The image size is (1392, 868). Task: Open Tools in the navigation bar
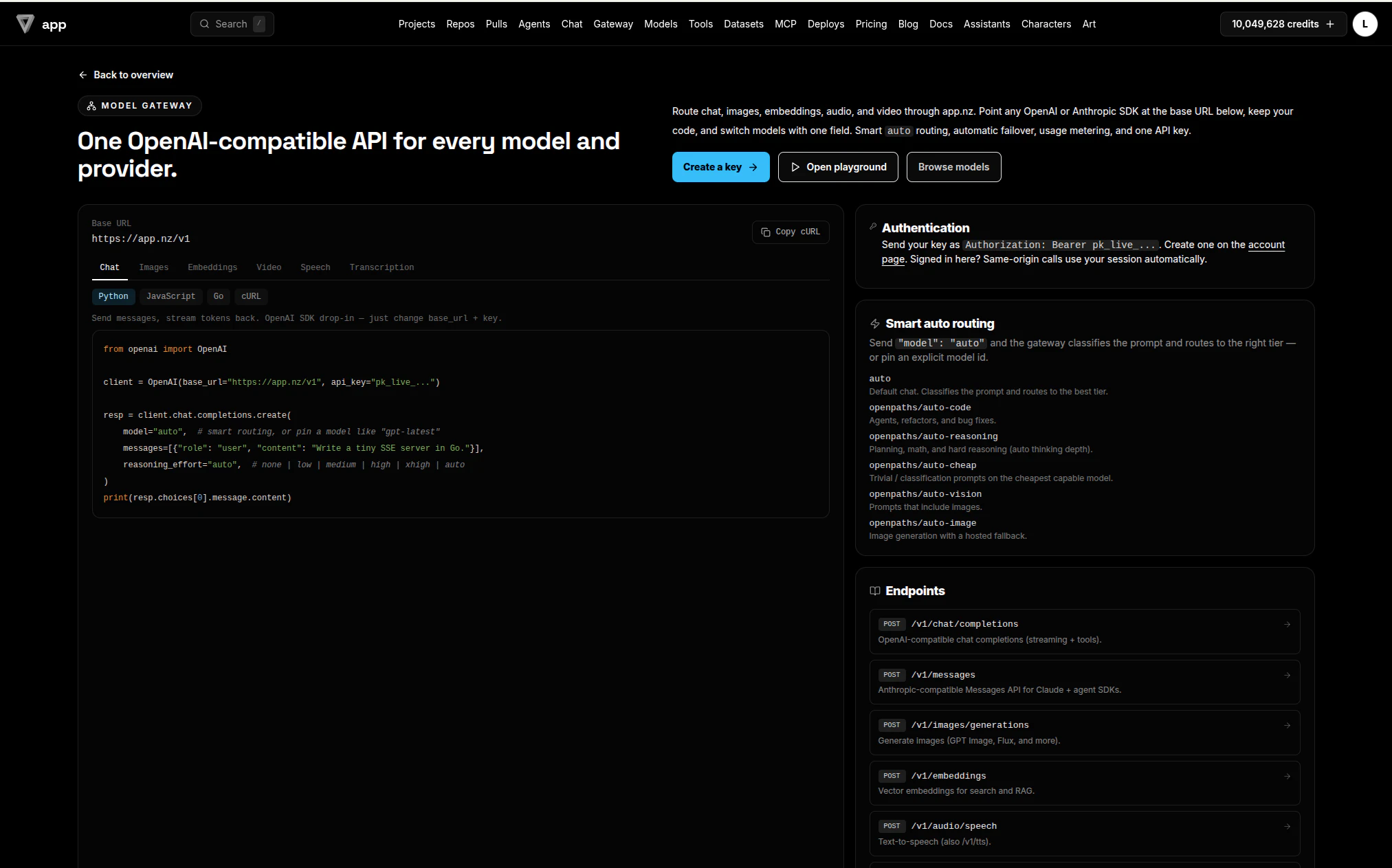[700, 24]
